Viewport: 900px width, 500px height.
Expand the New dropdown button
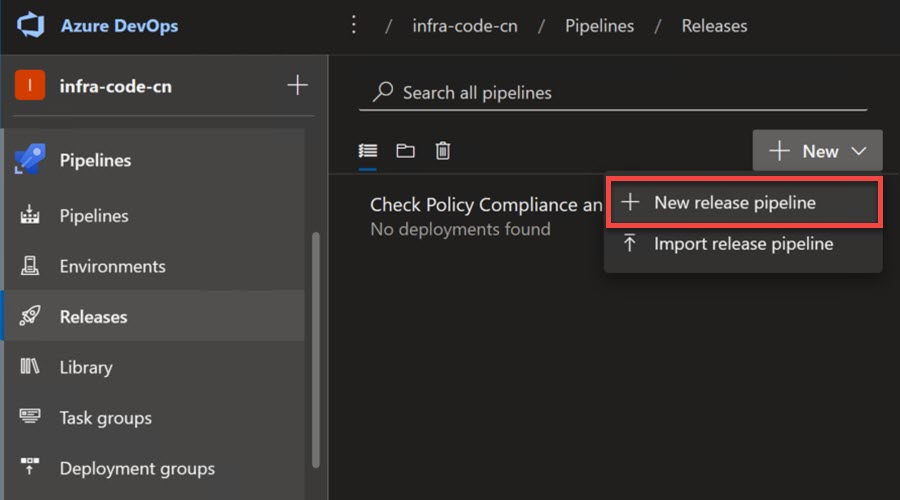[817, 151]
